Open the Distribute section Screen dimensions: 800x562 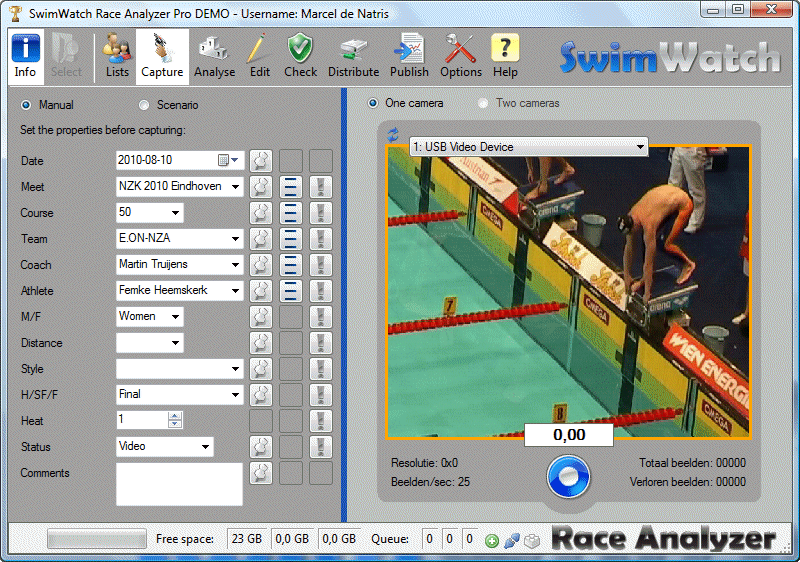pyautogui.click(x=353, y=56)
